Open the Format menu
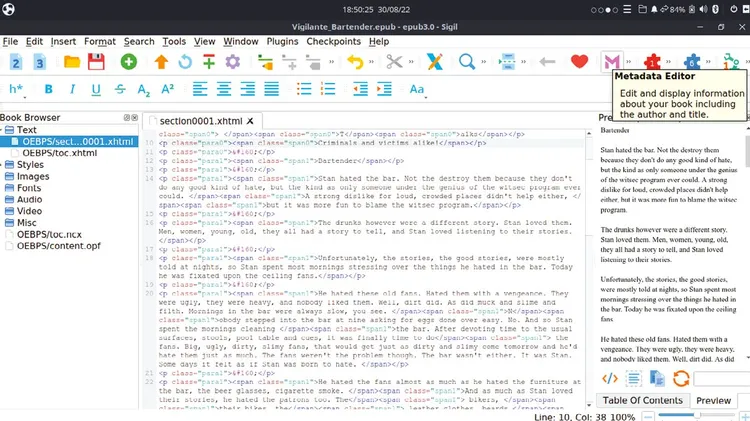The image size is (750, 421). (x=100, y=42)
